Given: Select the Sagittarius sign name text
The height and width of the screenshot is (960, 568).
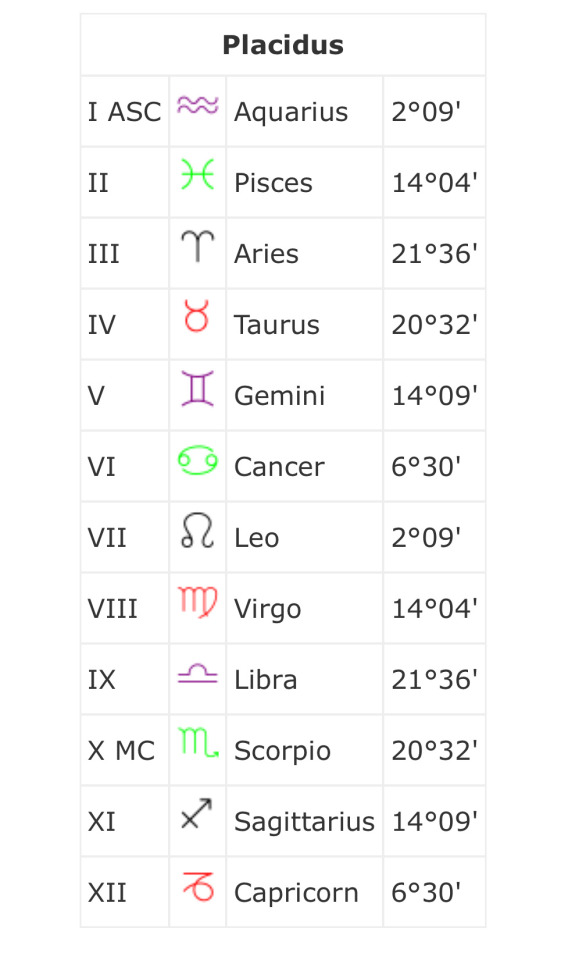Looking at the screenshot, I should click(x=304, y=822).
